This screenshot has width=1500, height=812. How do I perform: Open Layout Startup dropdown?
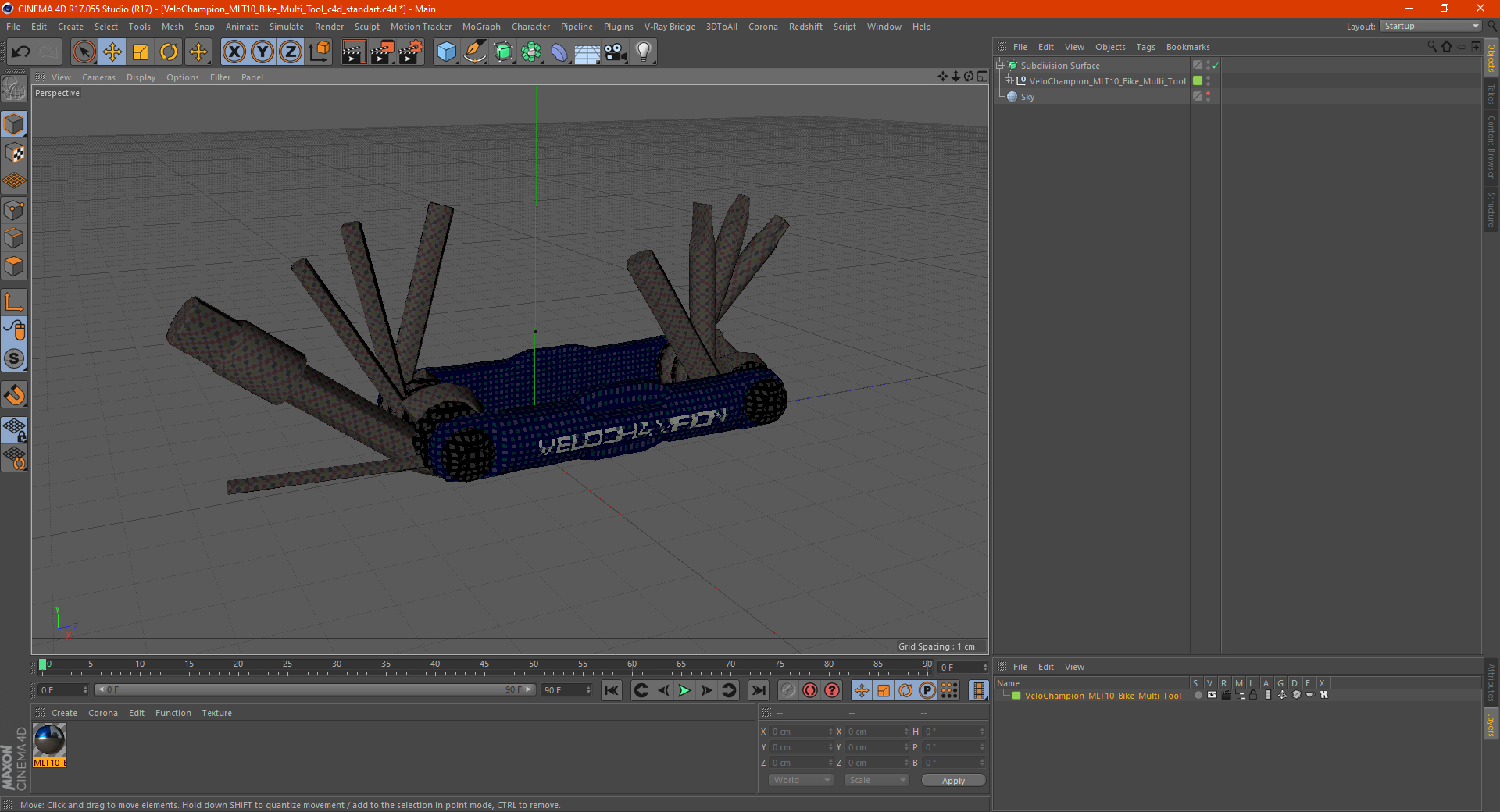(x=1431, y=27)
